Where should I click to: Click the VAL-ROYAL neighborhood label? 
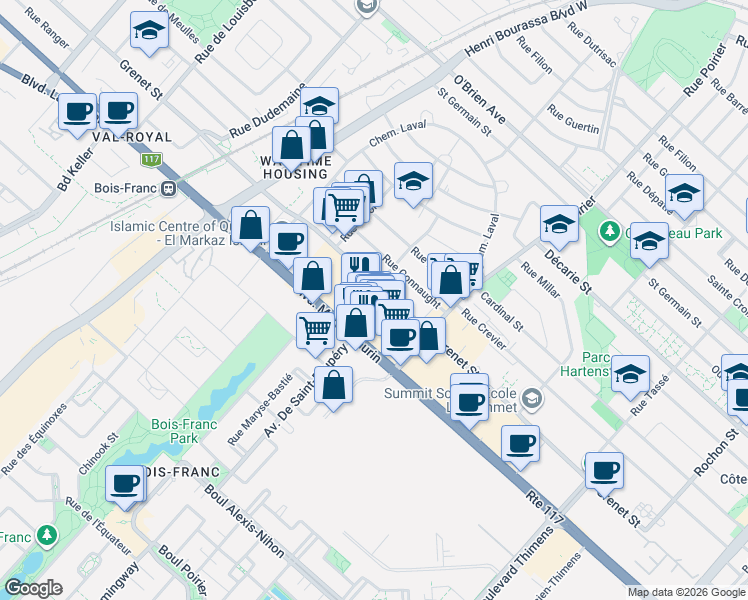coord(132,137)
